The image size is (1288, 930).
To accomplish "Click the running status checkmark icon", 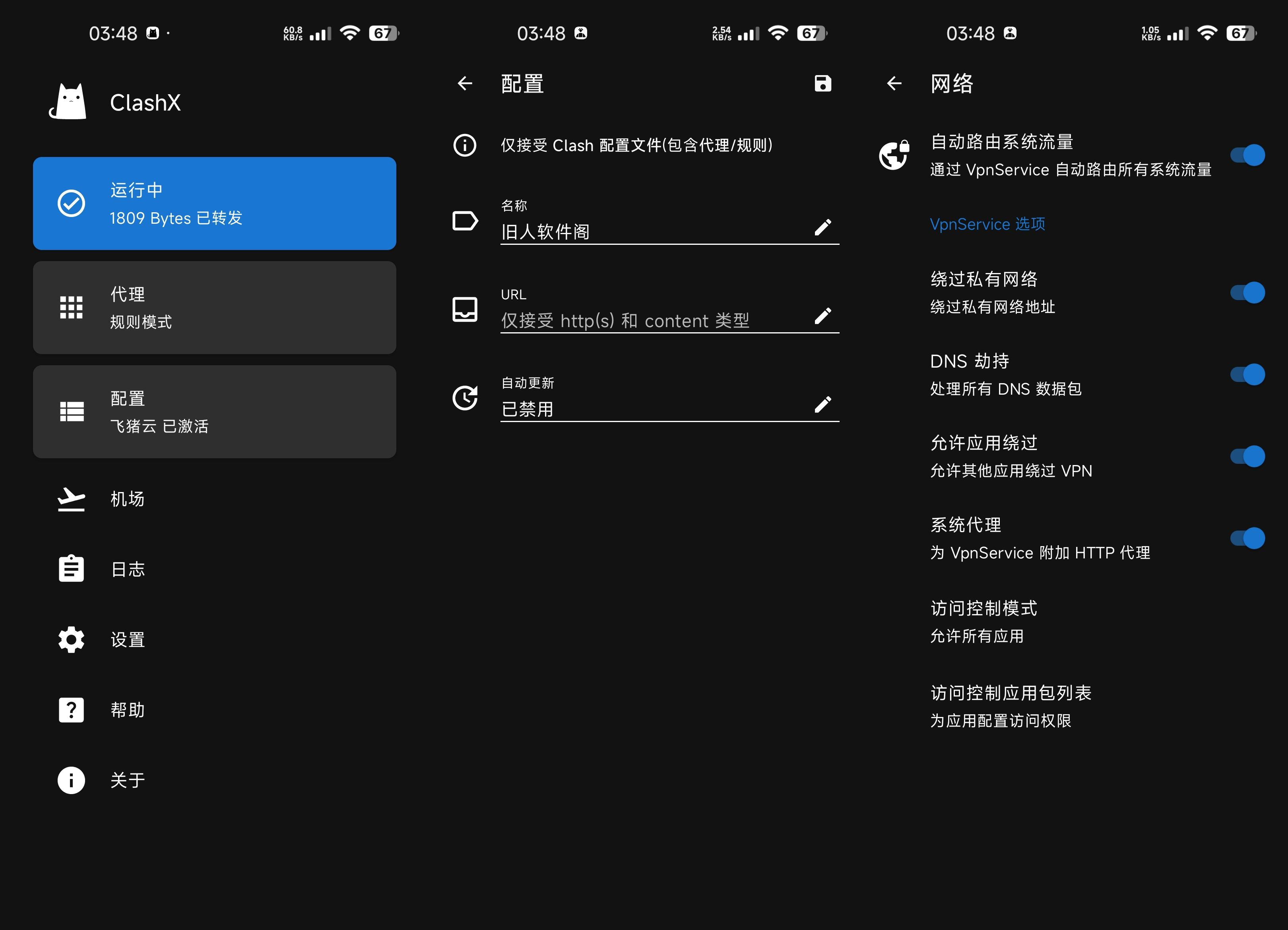I will pyautogui.click(x=72, y=203).
